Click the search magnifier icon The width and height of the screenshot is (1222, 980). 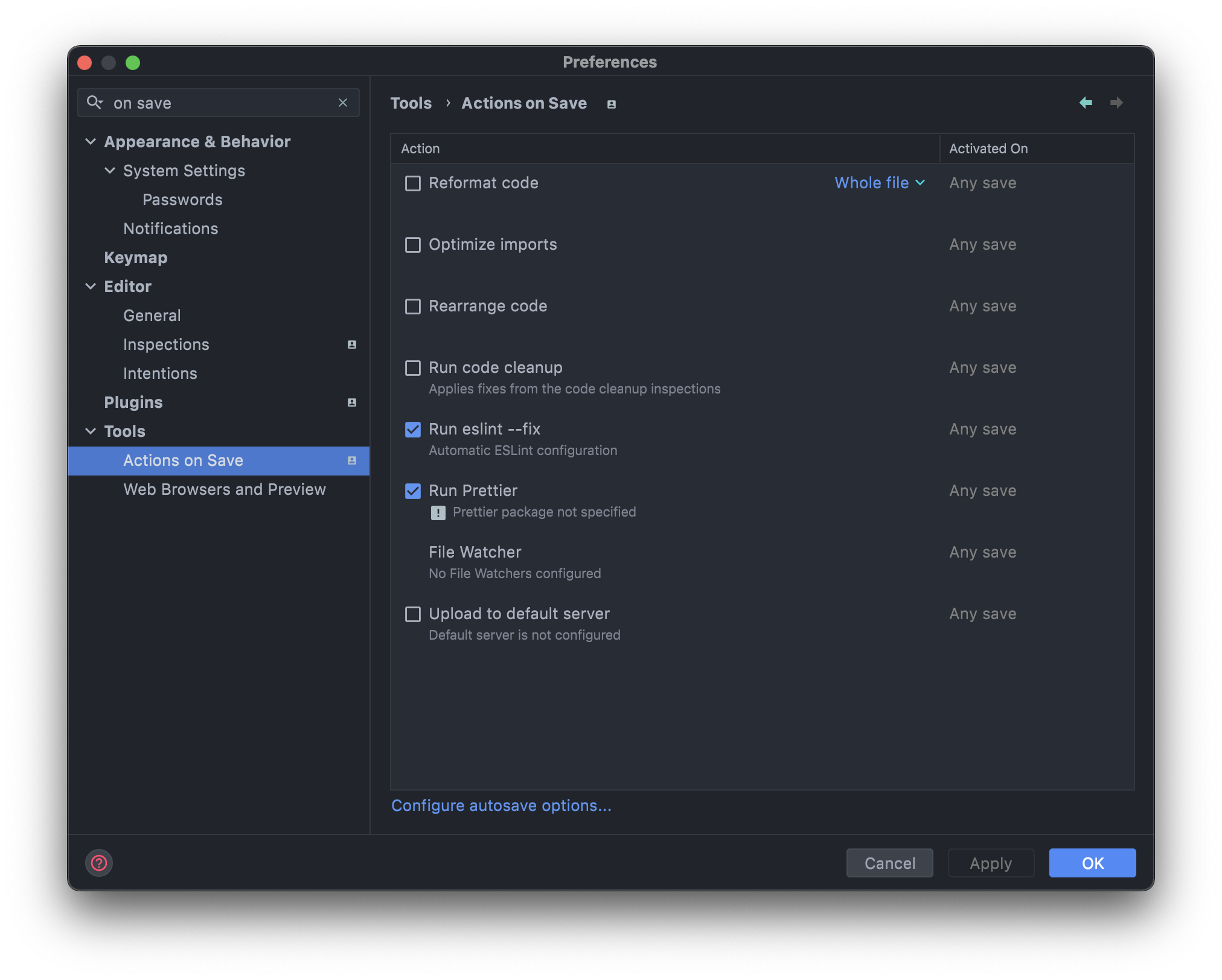click(94, 103)
